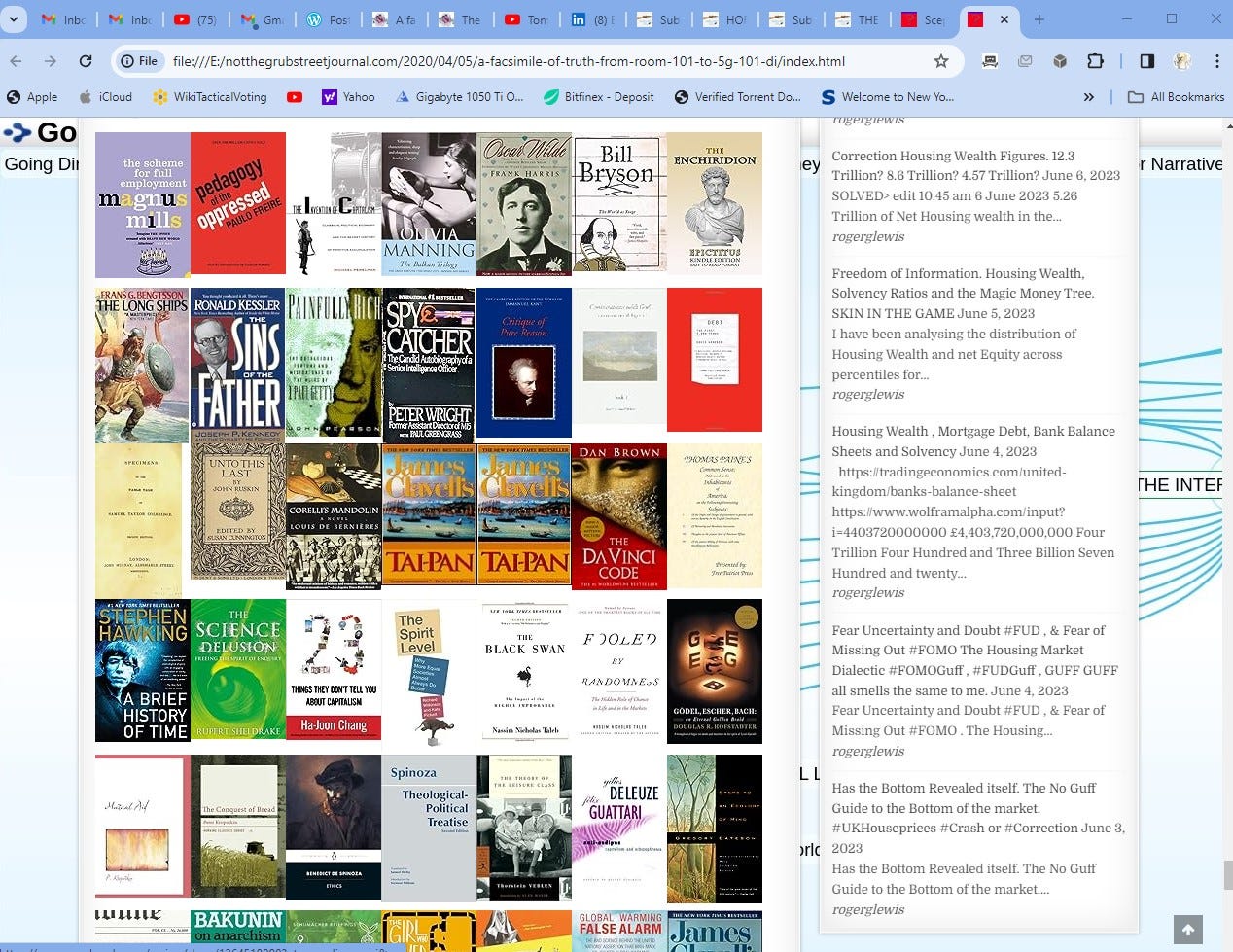Open The Spirit Level book cover

click(x=429, y=673)
